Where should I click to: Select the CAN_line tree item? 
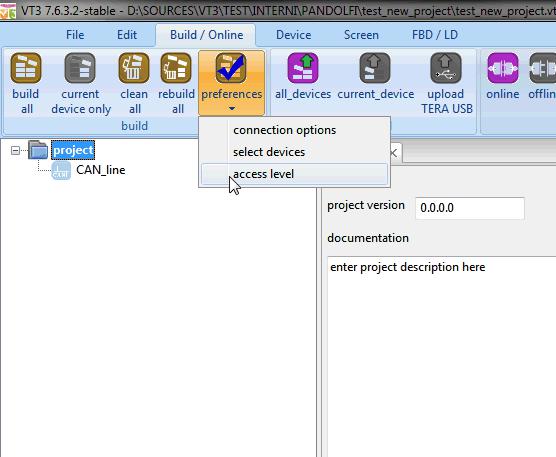coord(101,170)
